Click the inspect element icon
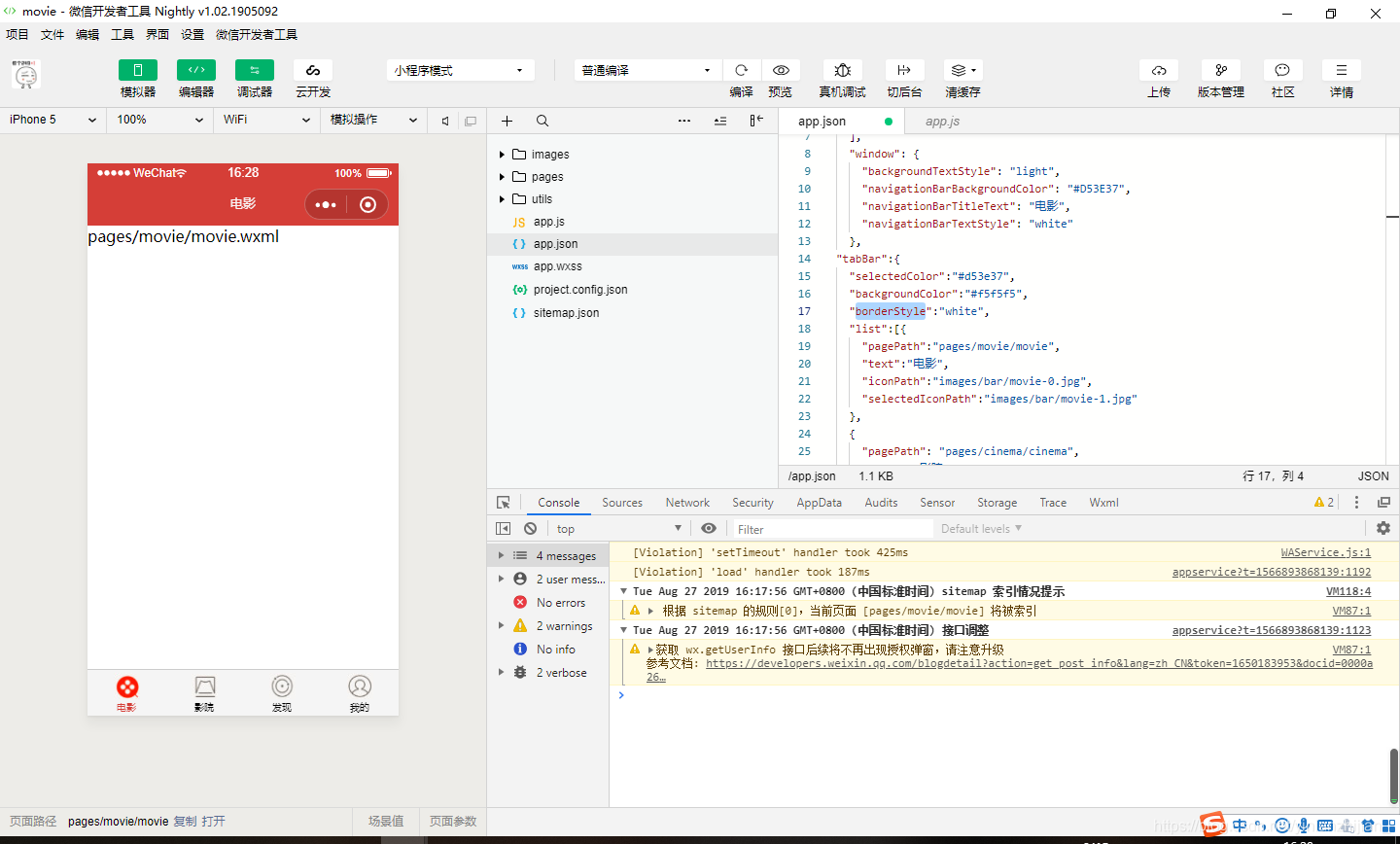 tap(504, 503)
